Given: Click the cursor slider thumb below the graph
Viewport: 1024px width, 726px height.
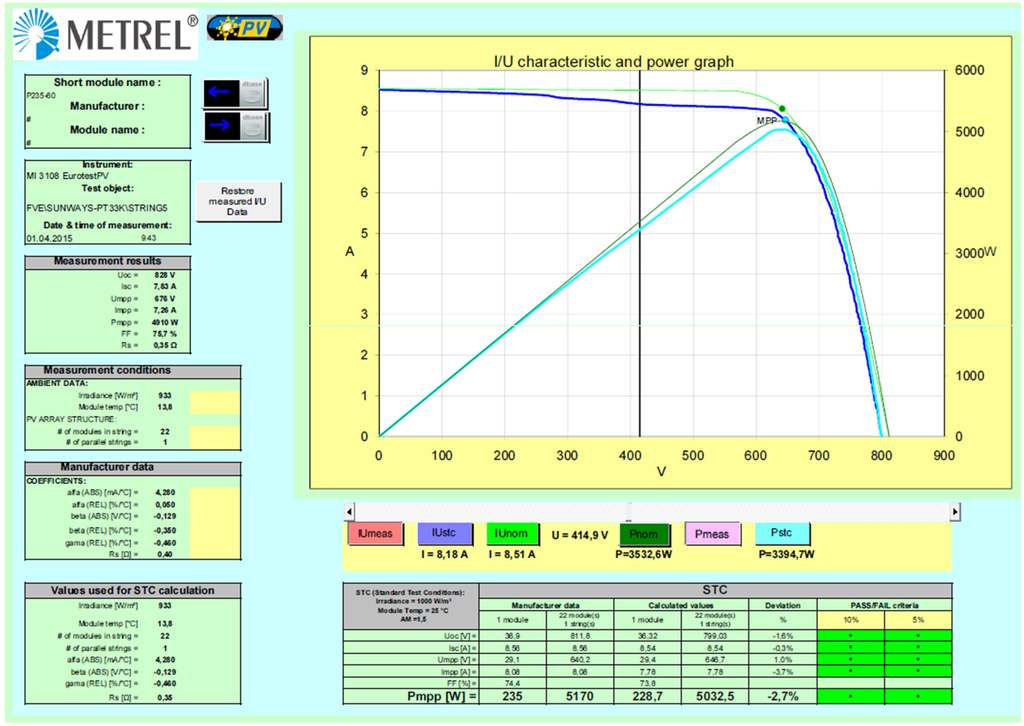Looking at the screenshot, I should point(630,511).
